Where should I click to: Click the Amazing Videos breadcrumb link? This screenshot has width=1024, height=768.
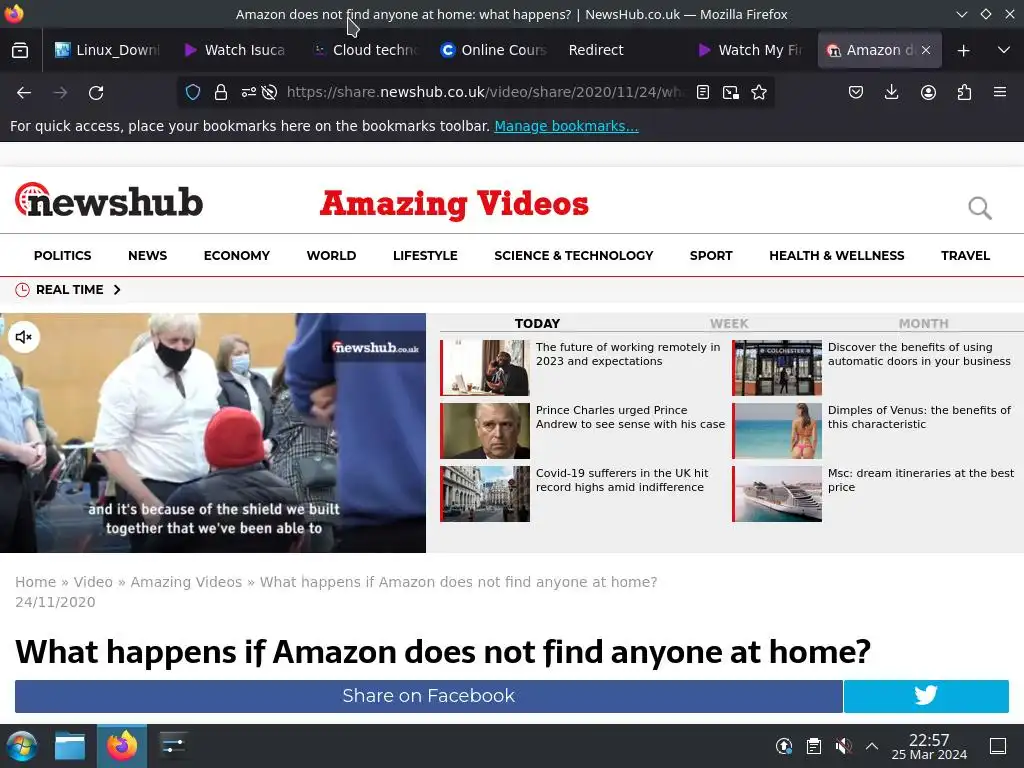(186, 582)
